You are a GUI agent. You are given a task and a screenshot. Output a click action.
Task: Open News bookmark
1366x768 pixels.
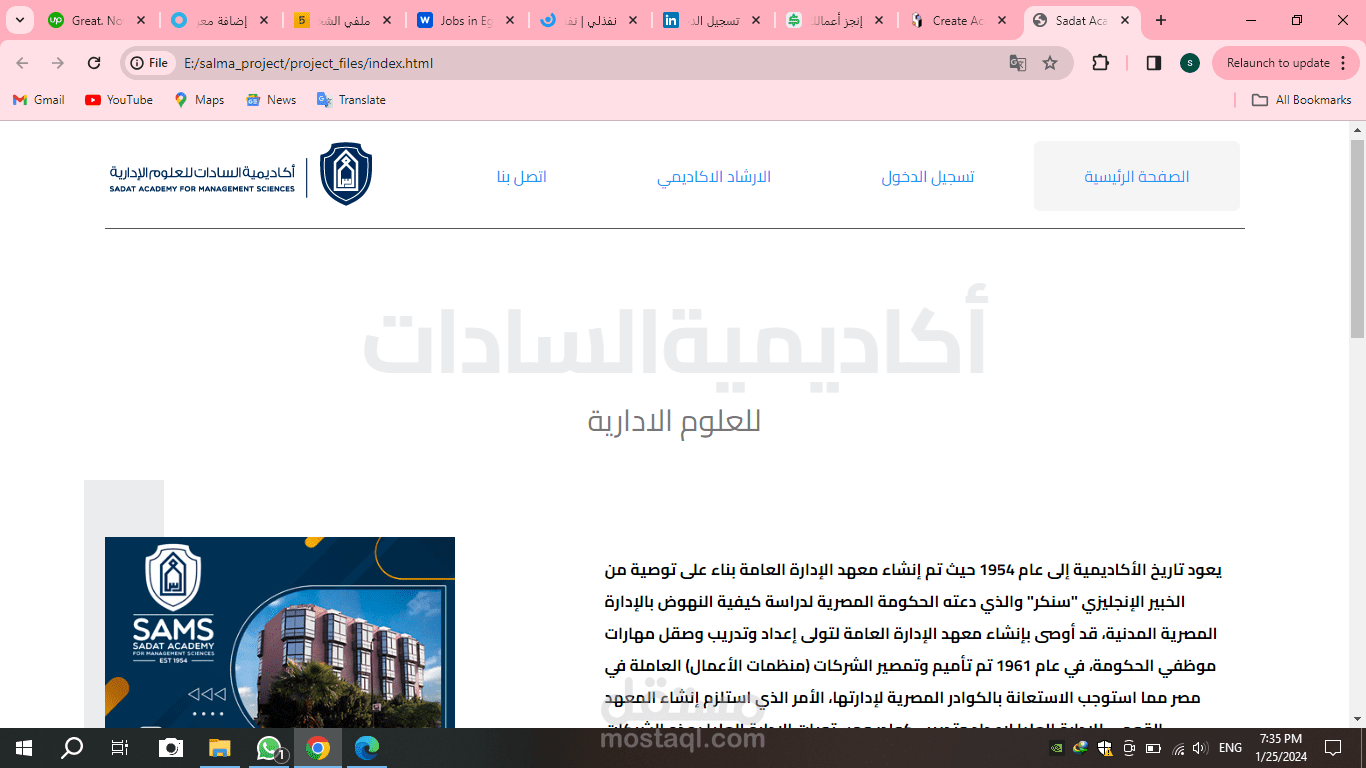click(x=271, y=100)
